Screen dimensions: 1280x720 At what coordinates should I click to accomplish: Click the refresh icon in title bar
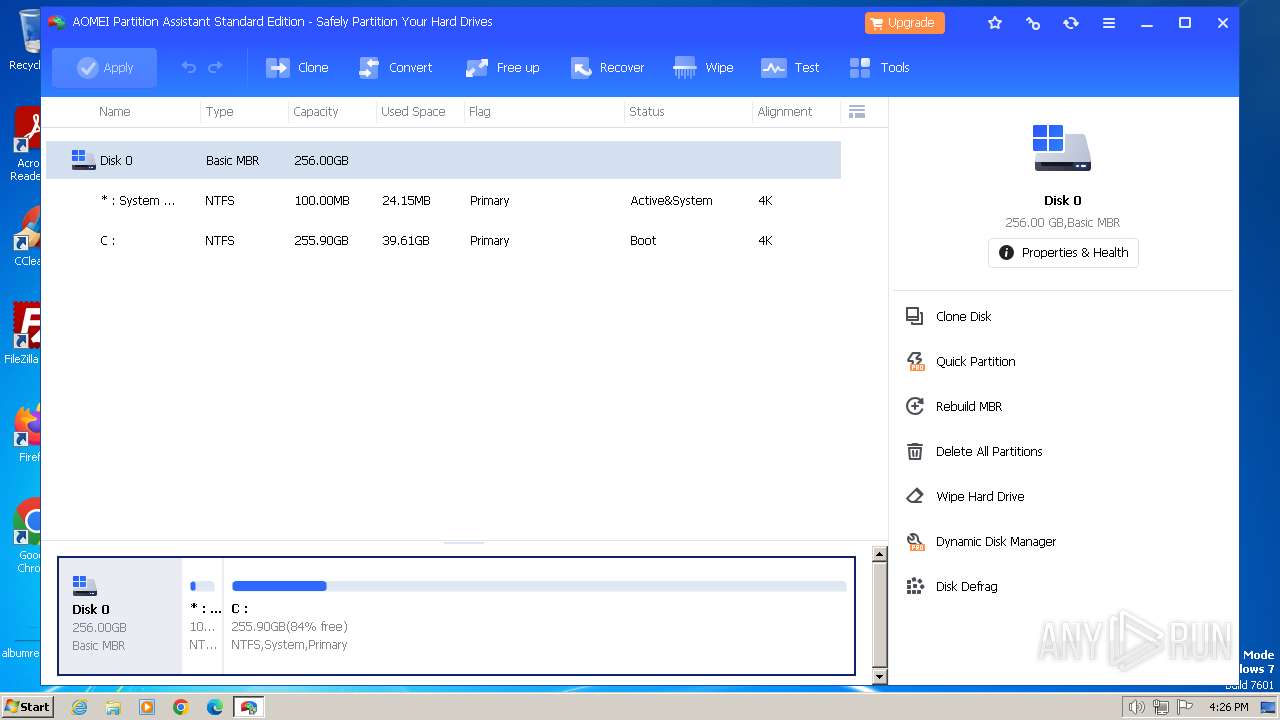[1071, 22]
